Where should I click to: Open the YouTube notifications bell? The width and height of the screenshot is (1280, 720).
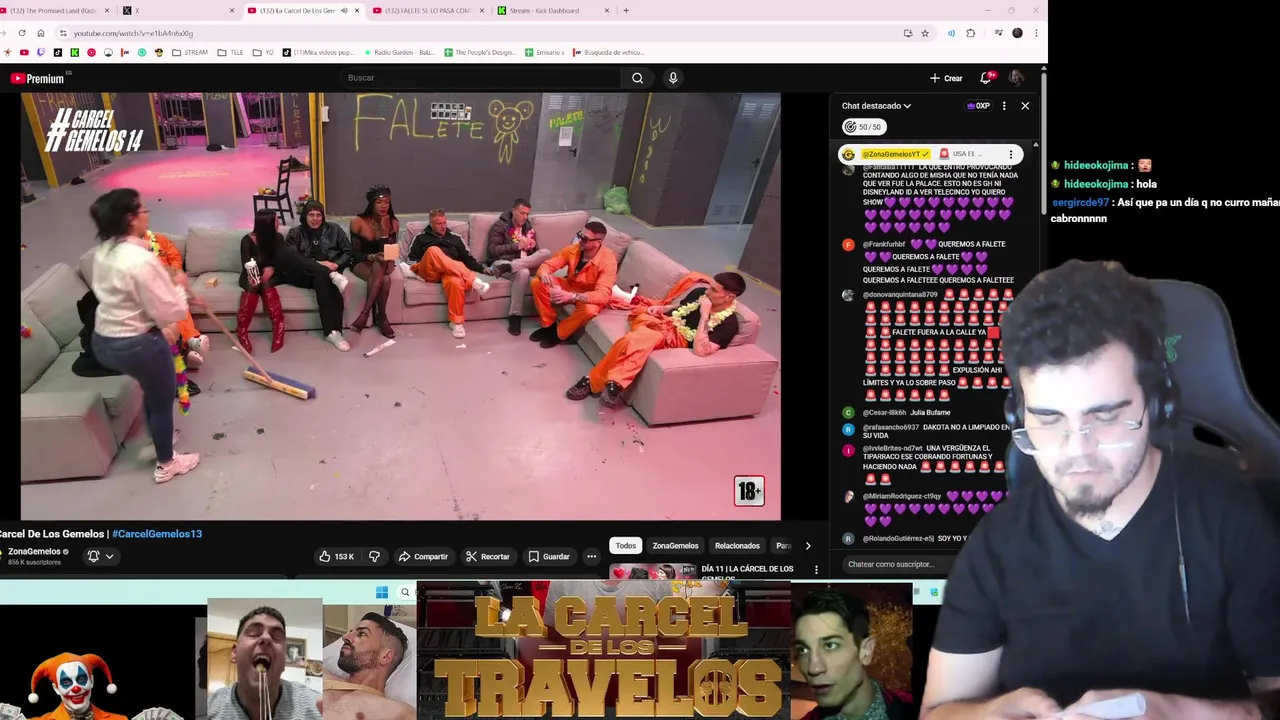tap(986, 78)
